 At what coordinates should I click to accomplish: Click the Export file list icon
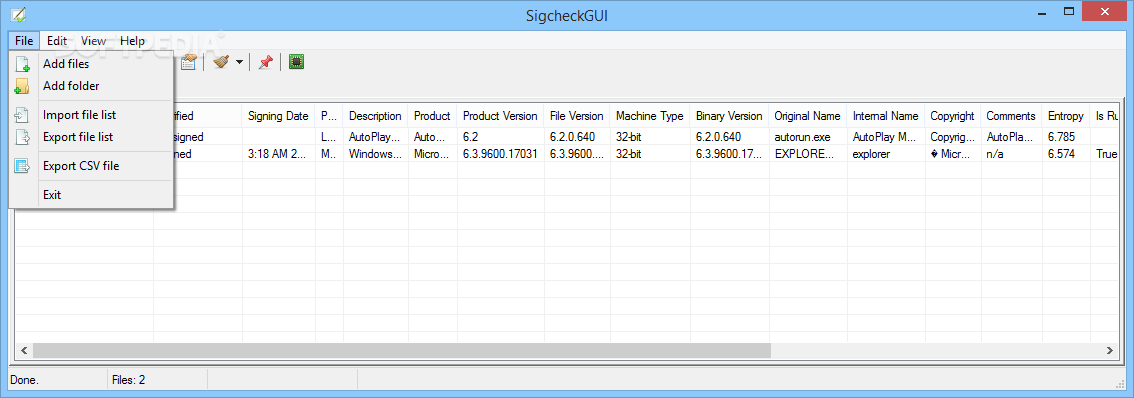point(22,137)
